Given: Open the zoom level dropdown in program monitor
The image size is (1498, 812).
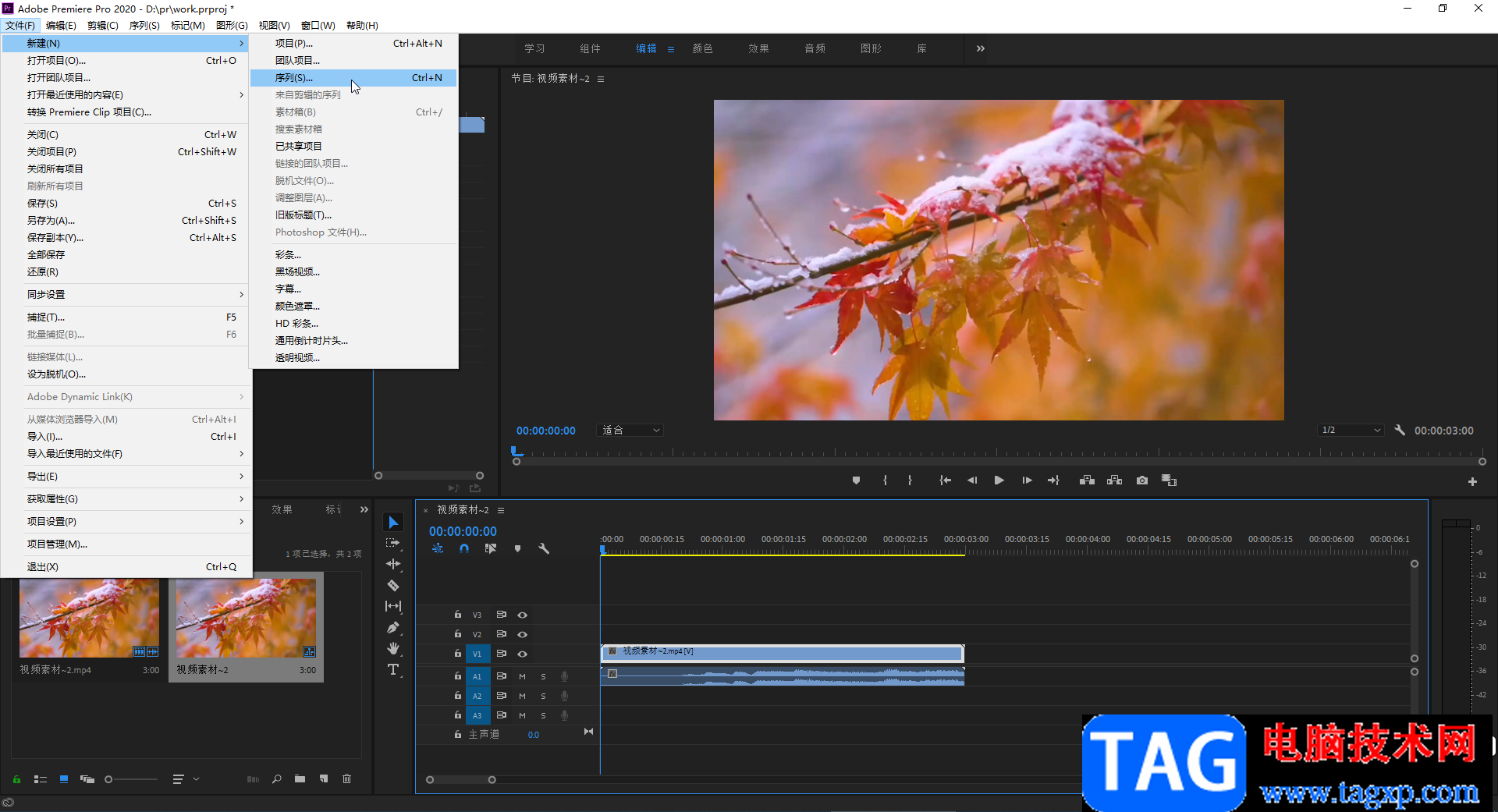Looking at the screenshot, I should (630, 430).
